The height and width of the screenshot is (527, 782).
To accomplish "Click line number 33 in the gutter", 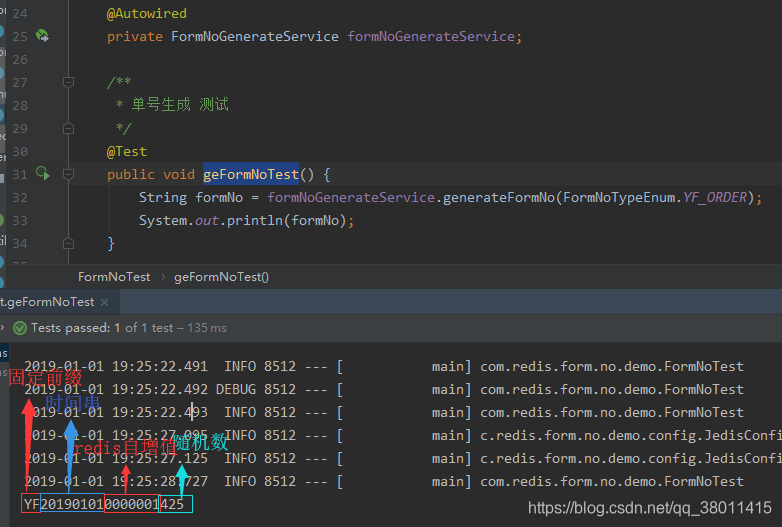I will (x=20, y=220).
